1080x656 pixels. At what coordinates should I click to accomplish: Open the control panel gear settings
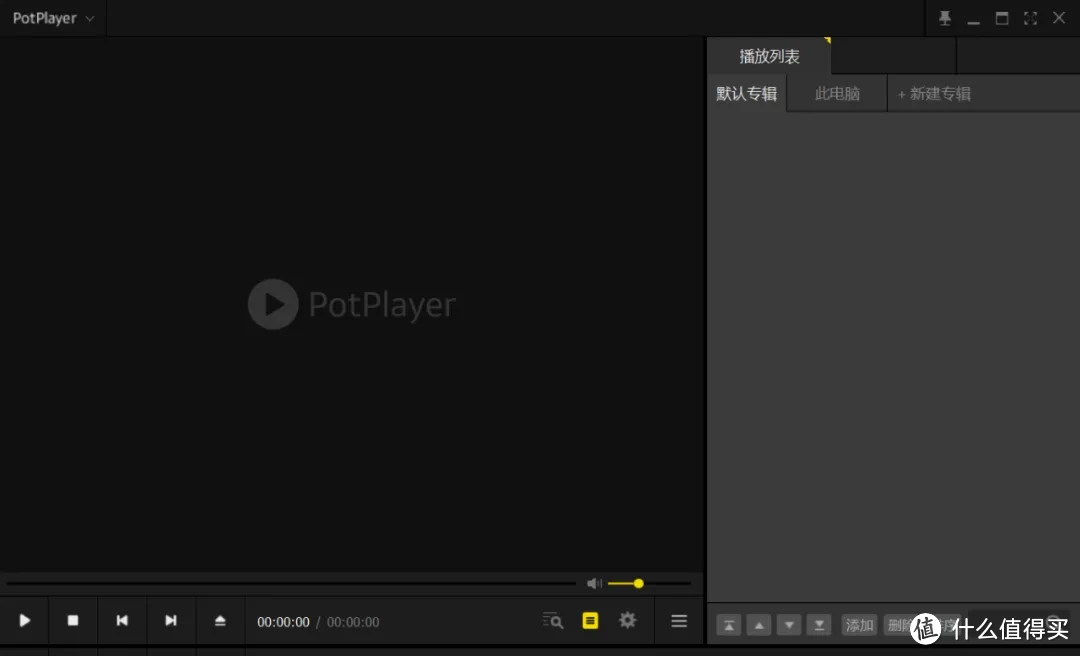pos(627,620)
